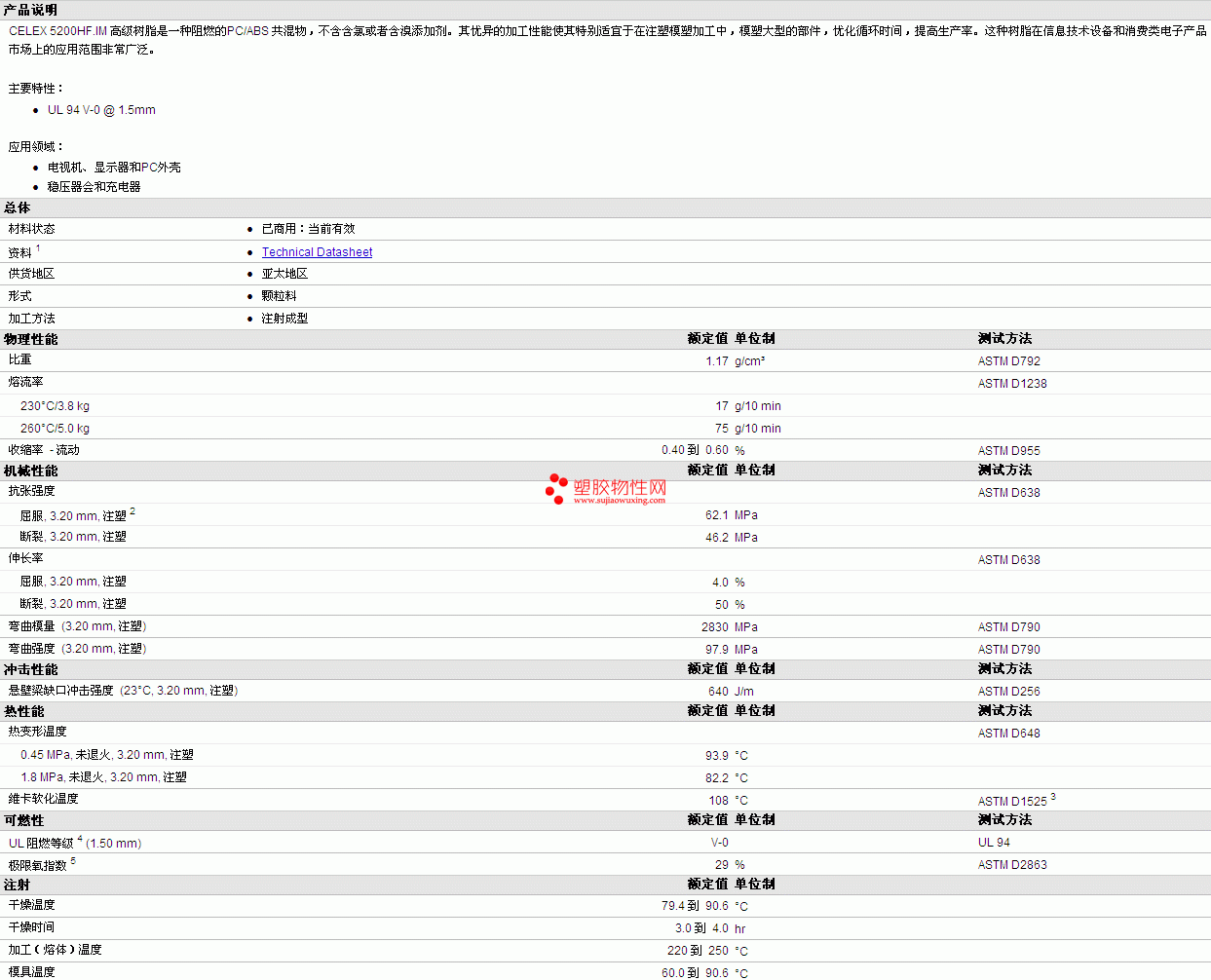The width and height of the screenshot is (1211, 980).
Task: Click the www.sujiaowuxing.com watermark URL
Action: point(619,501)
